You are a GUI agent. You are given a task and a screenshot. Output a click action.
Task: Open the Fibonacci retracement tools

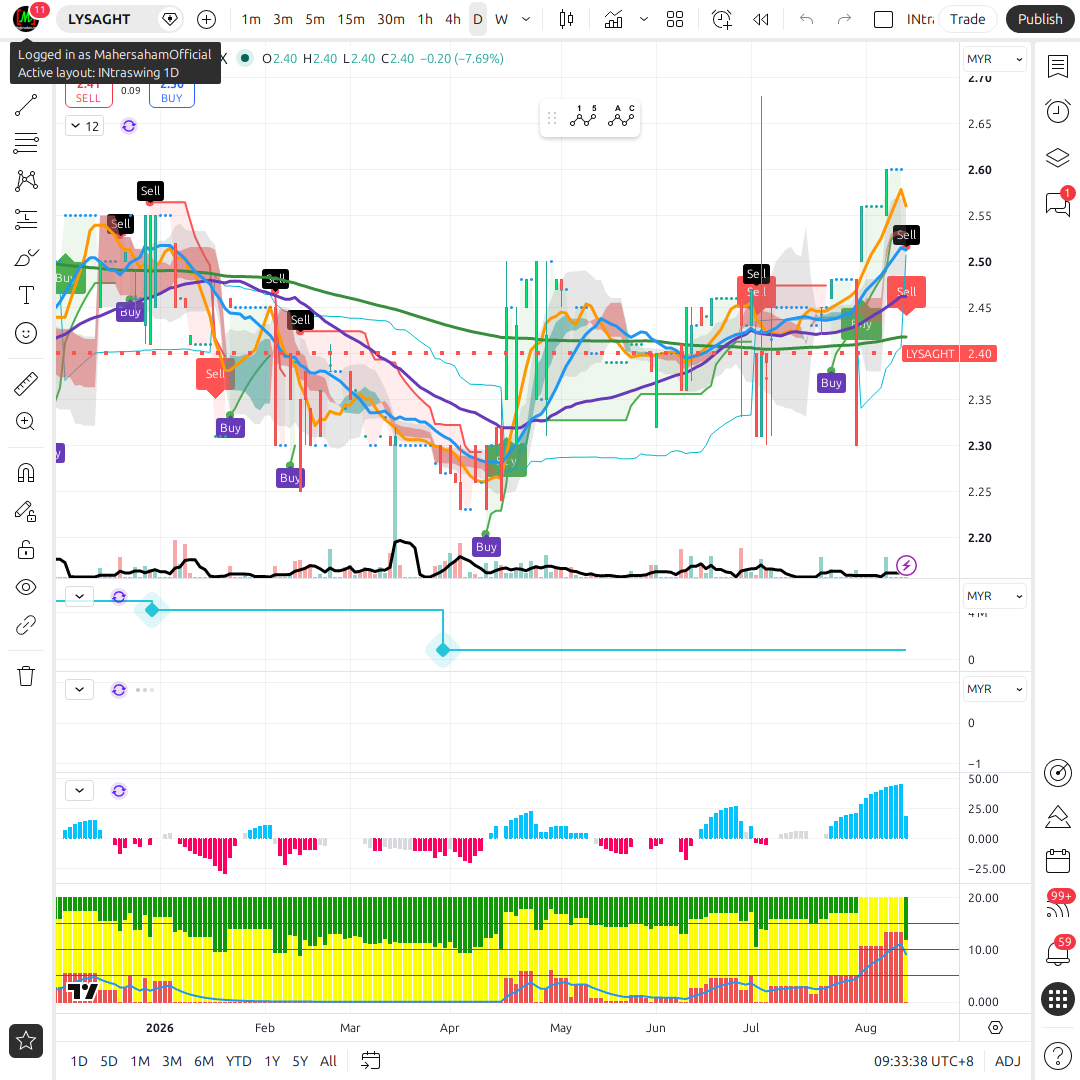pos(26,143)
